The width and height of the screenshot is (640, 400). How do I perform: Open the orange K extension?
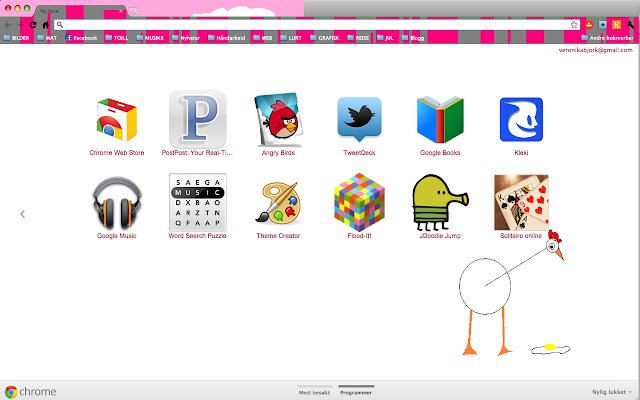pos(617,25)
